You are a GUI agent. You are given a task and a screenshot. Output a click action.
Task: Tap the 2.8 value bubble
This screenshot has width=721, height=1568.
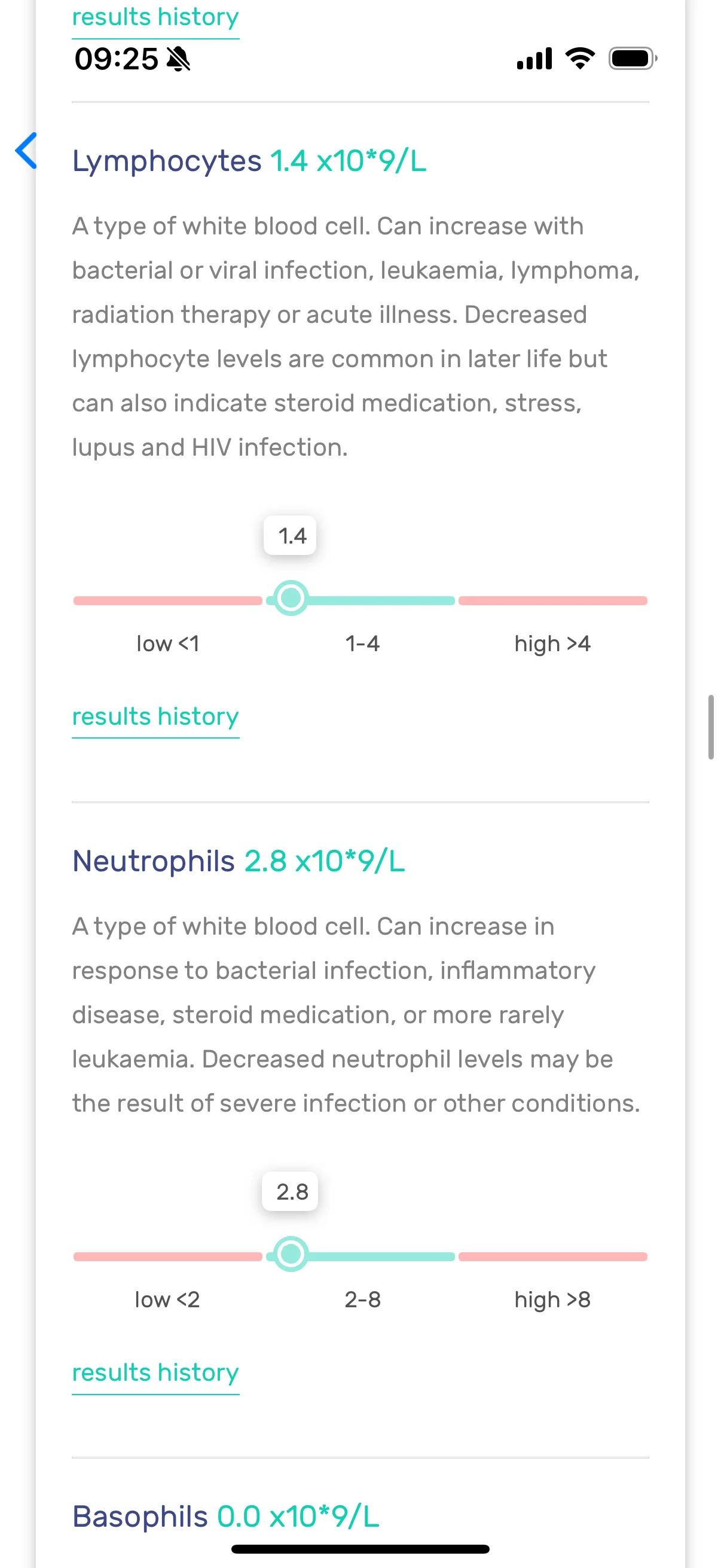(x=290, y=1191)
